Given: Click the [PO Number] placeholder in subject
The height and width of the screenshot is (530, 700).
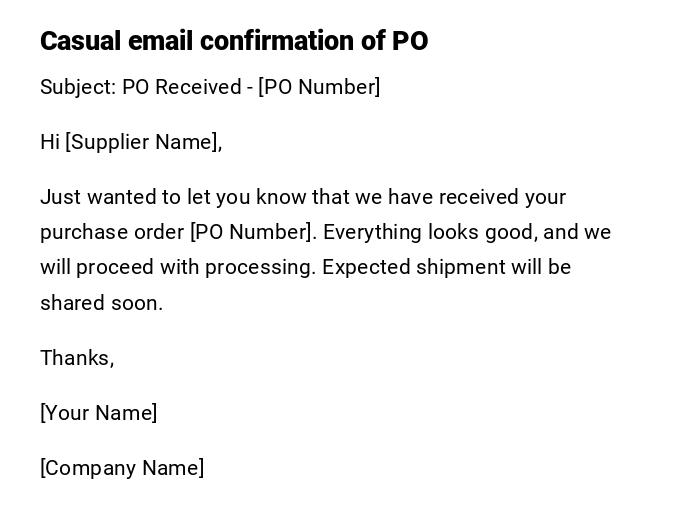Looking at the screenshot, I should (319, 87).
